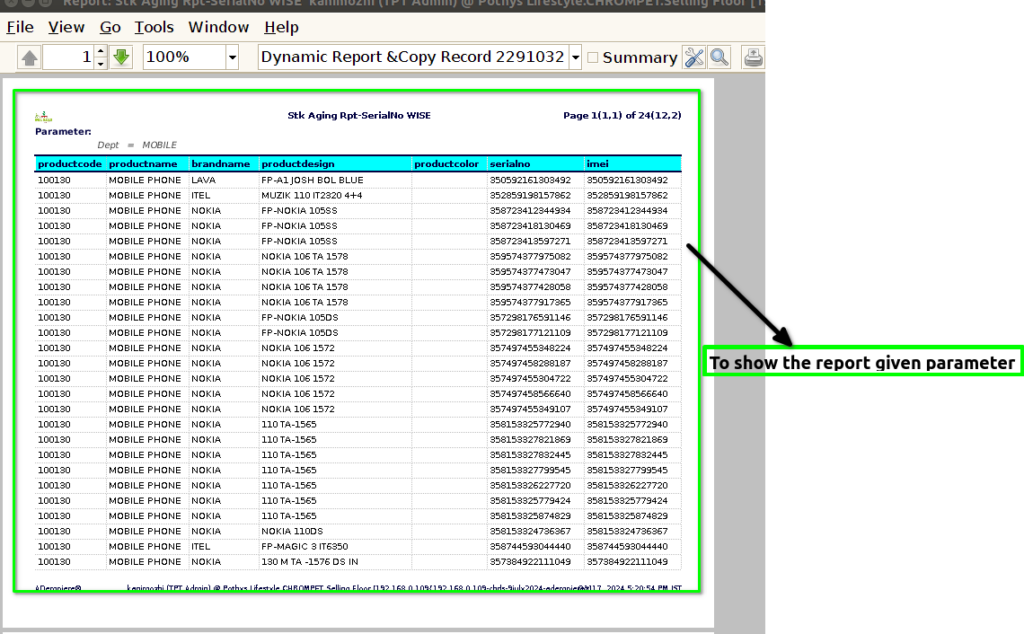Click the MUZIK 110 IT2320 4+4 cell
The image size is (1024, 634).
[x=312, y=195]
